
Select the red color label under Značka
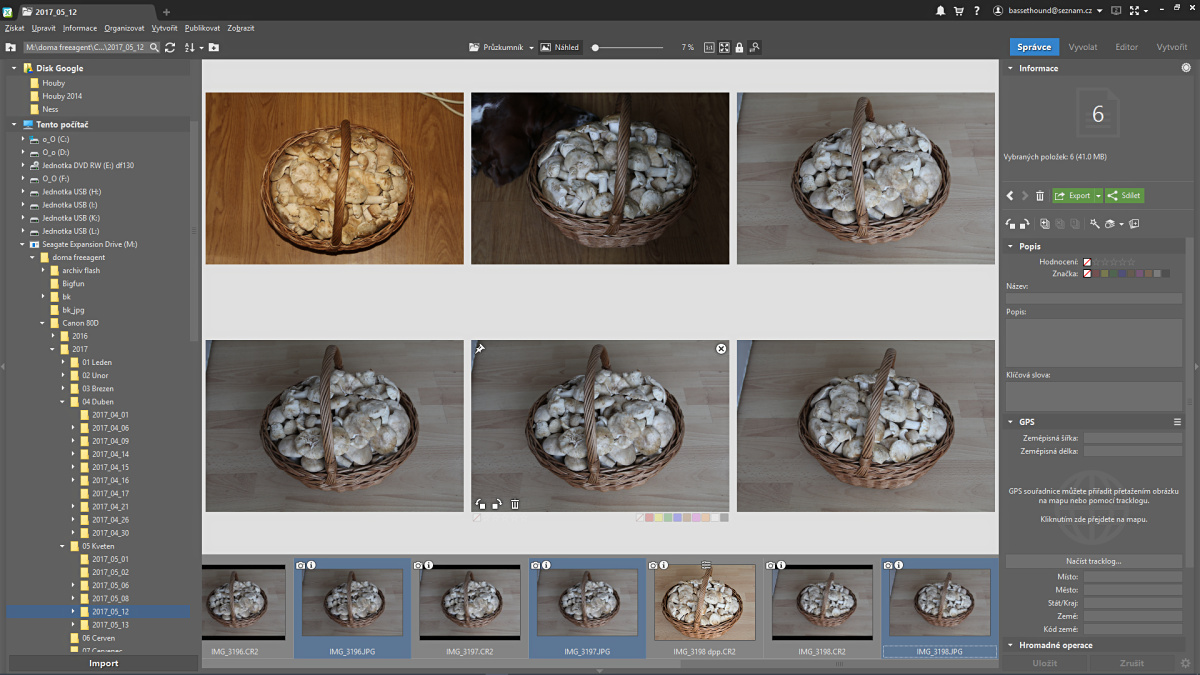pos(1097,273)
